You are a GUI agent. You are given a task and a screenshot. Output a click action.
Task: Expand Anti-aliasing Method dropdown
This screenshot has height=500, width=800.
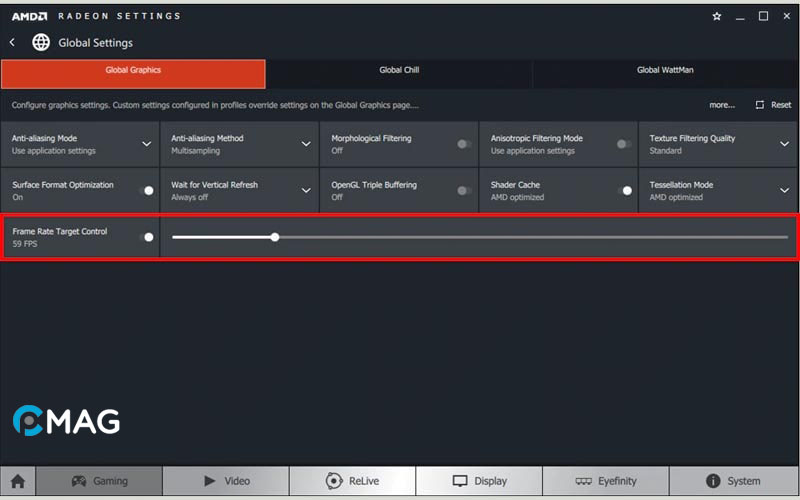point(306,144)
